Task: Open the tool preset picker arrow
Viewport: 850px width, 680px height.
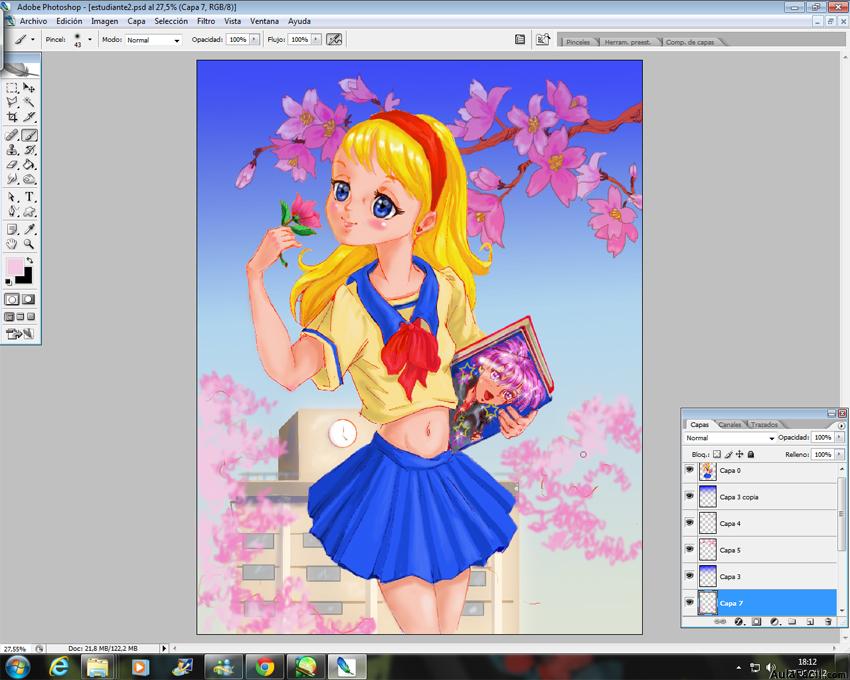Action: pyautogui.click(x=33, y=40)
